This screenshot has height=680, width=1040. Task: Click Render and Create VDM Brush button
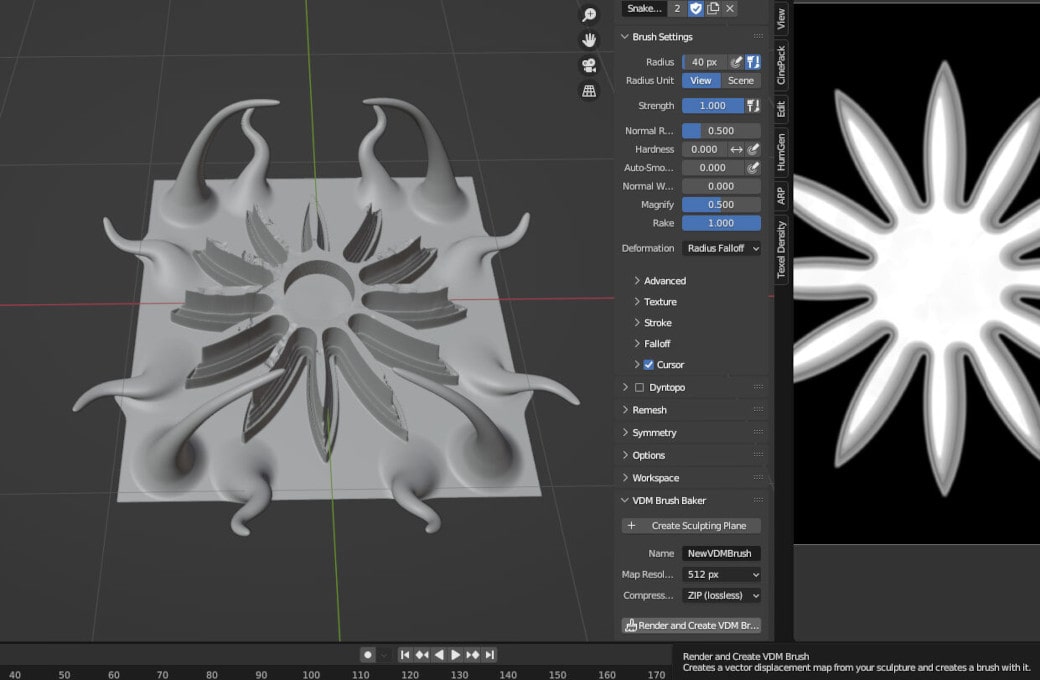coord(691,626)
